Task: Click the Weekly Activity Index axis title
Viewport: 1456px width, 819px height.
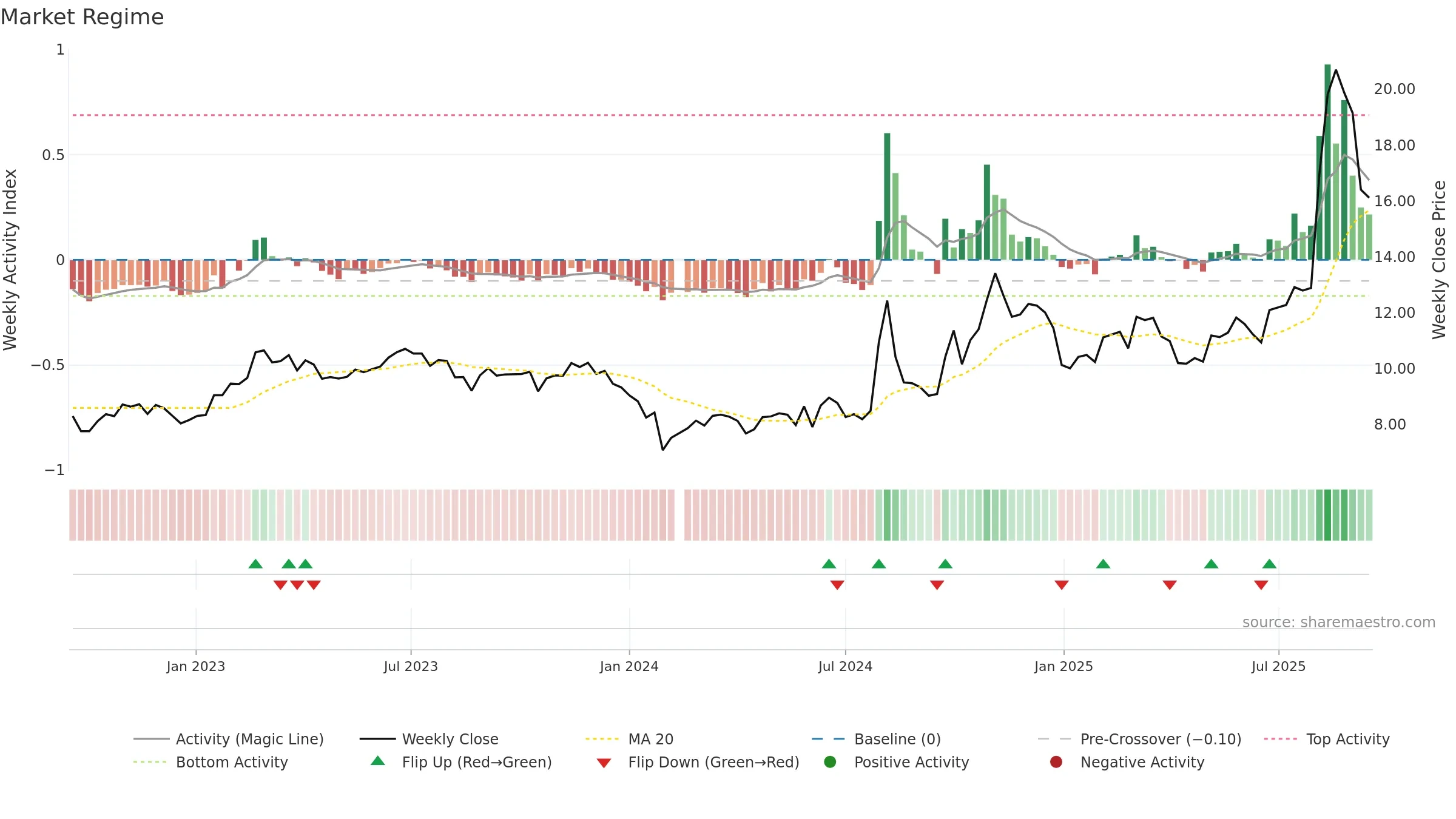Action: pyautogui.click(x=10, y=260)
